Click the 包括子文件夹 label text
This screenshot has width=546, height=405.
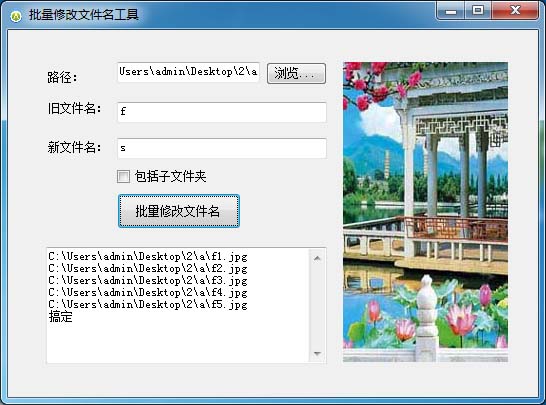click(x=170, y=177)
